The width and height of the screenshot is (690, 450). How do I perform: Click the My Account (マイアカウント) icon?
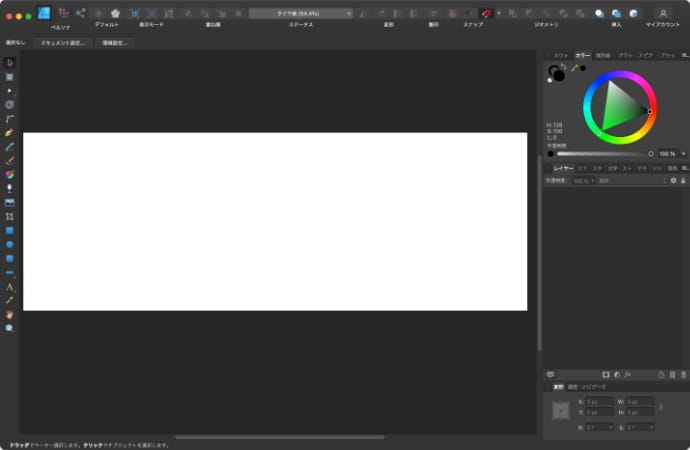click(662, 13)
